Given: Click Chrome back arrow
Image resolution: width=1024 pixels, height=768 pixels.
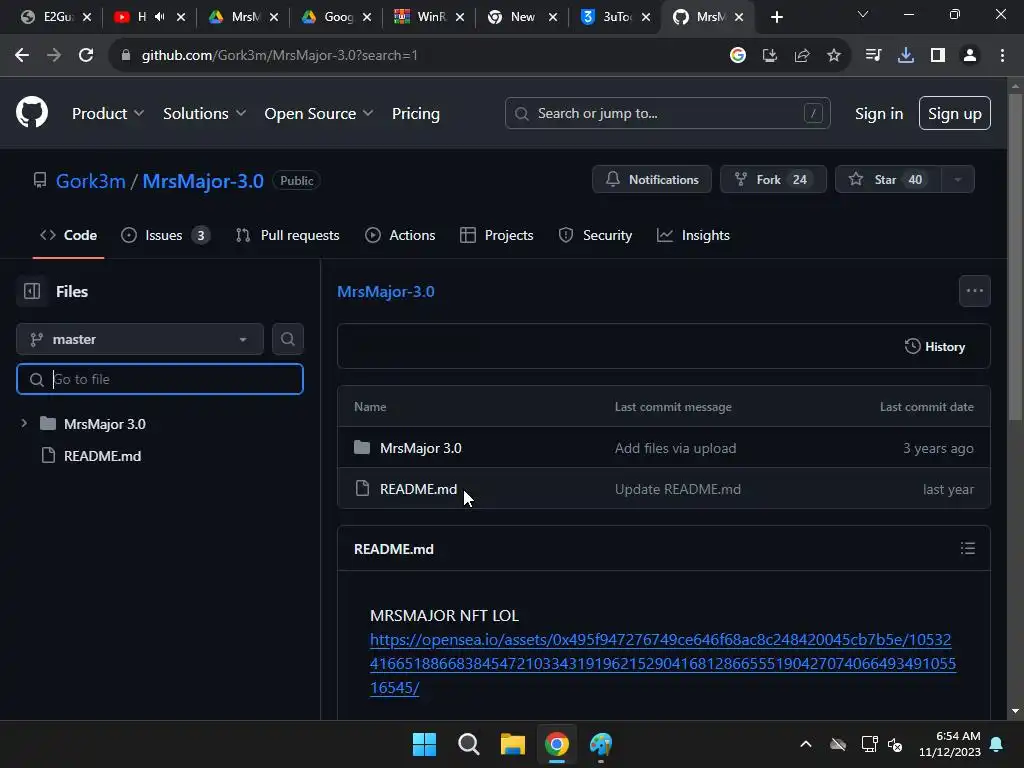Looking at the screenshot, I should pyautogui.click(x=22, y=56).
